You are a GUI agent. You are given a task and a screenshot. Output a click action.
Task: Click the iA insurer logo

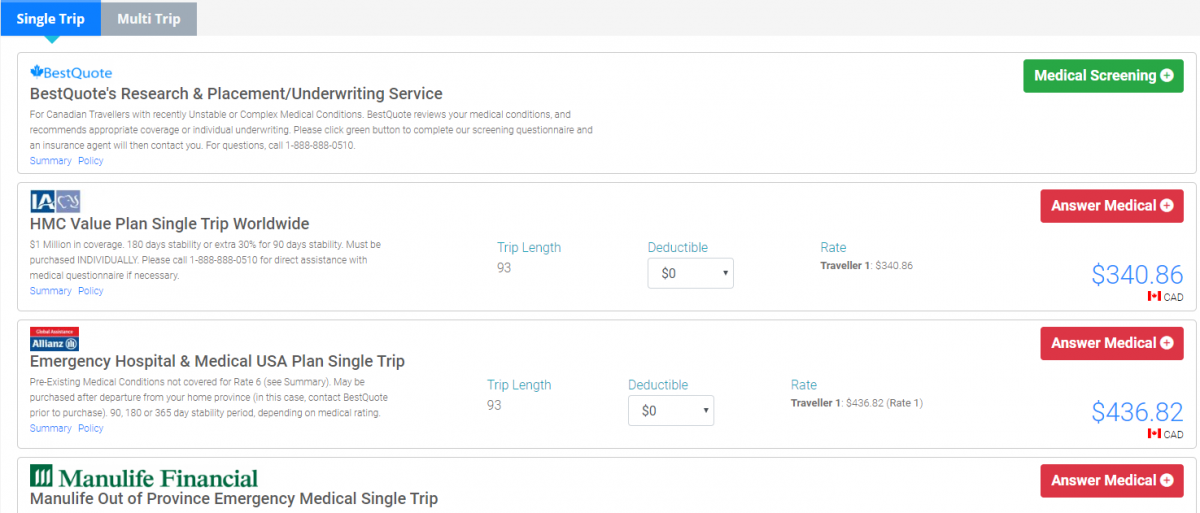click(x=55, y=201)
